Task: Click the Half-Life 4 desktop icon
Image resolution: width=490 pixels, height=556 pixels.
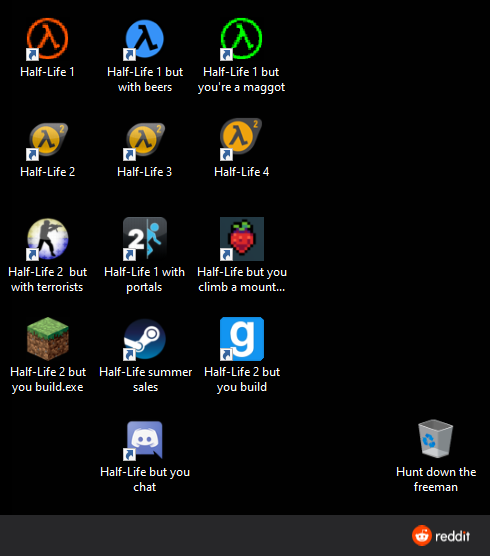Action: click(x=241, y=139)
